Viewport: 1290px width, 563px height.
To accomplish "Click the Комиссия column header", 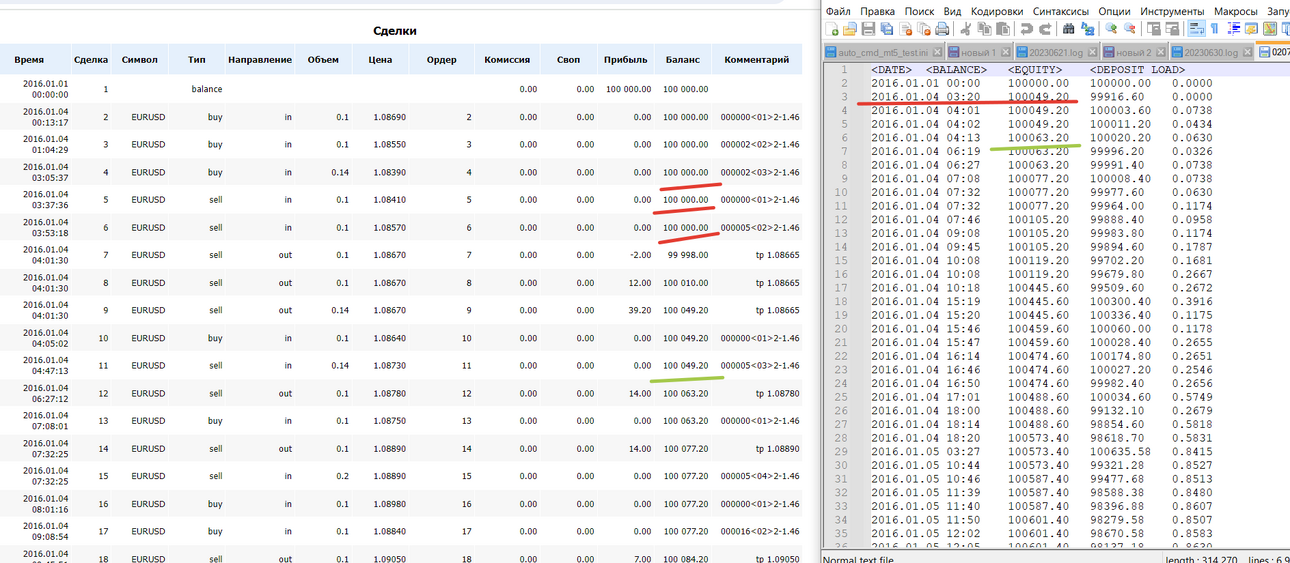I will [507, 60].
